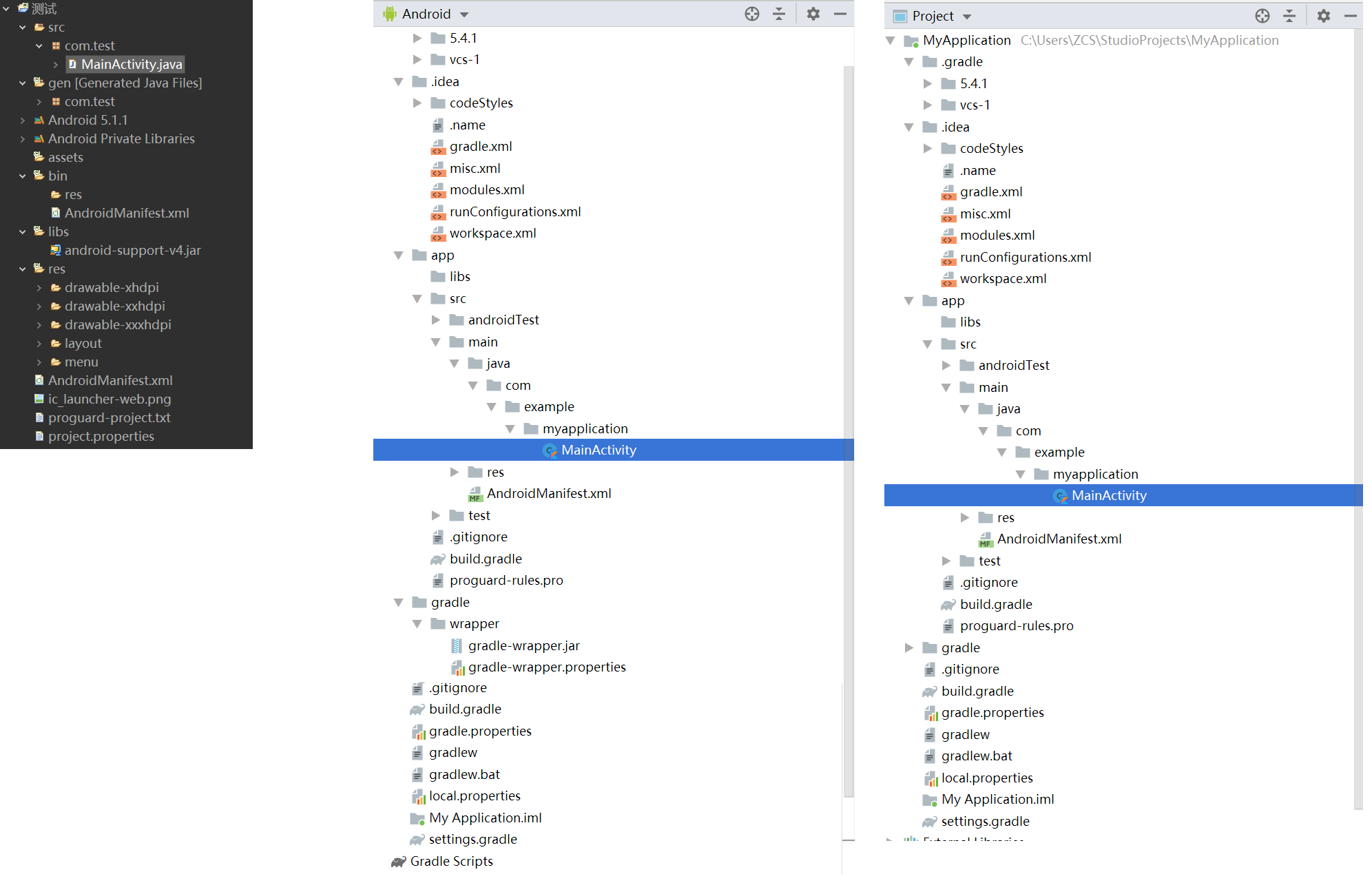
Task: Select AndroidManifest.xml in Android panel
Action: point(540,493)
